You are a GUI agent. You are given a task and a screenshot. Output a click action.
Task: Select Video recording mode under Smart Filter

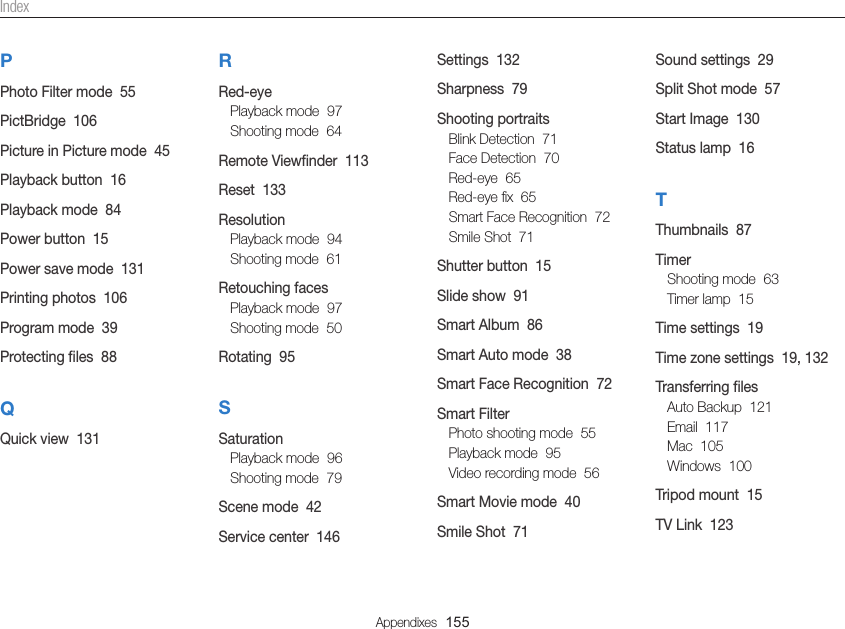pos(523,473)
